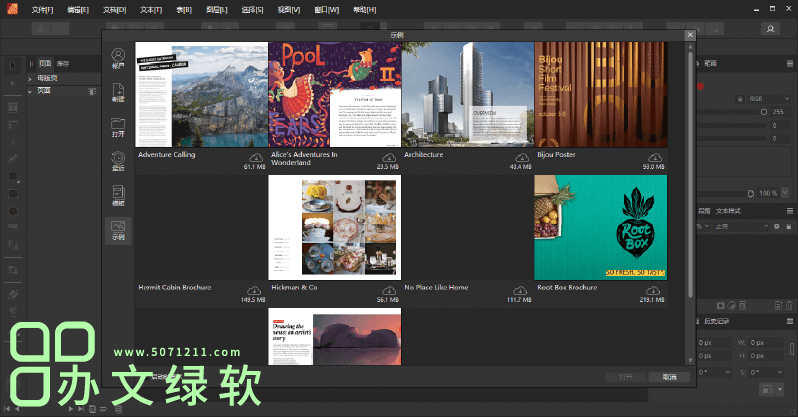This screenshot has width=798, height=418.
Task: Open the rotation 0° dropdown
Action: pyautogui.click(x=728, y=372)
